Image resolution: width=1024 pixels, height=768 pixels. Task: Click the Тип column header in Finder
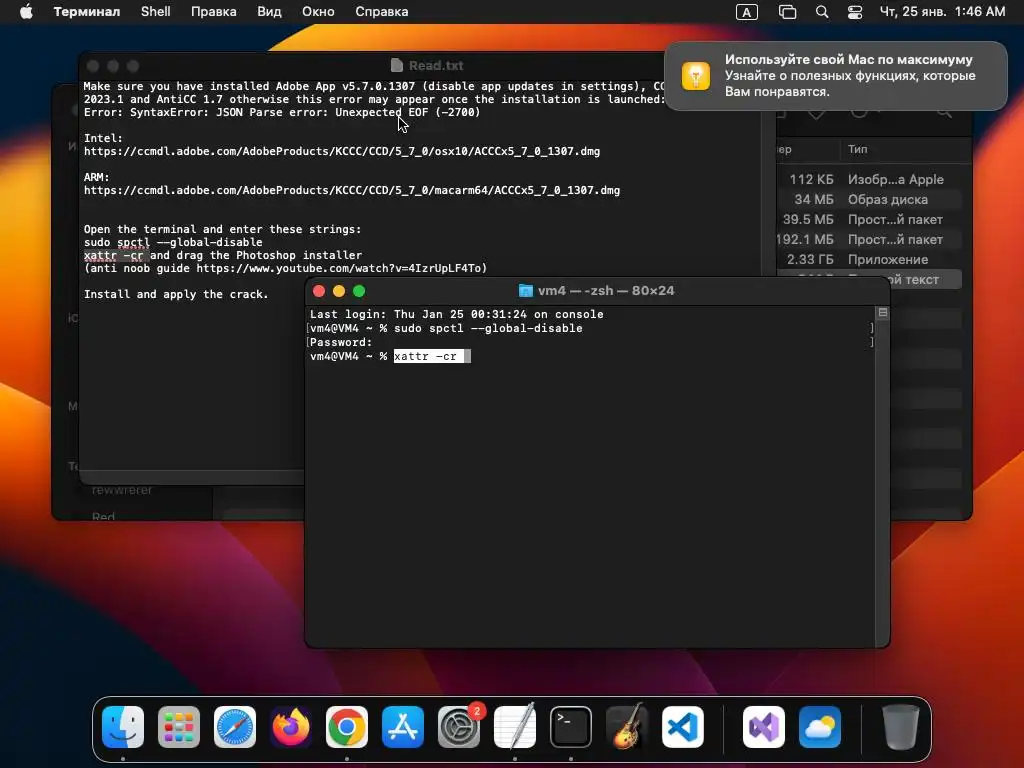coord(857,150)
